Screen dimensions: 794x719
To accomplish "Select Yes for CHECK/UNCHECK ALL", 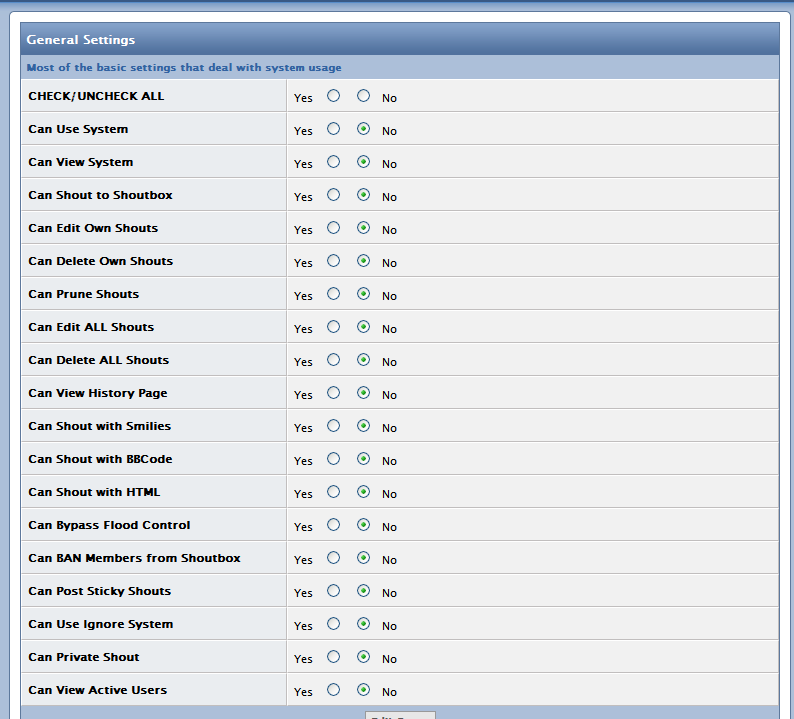I will (x=333, y=96).
